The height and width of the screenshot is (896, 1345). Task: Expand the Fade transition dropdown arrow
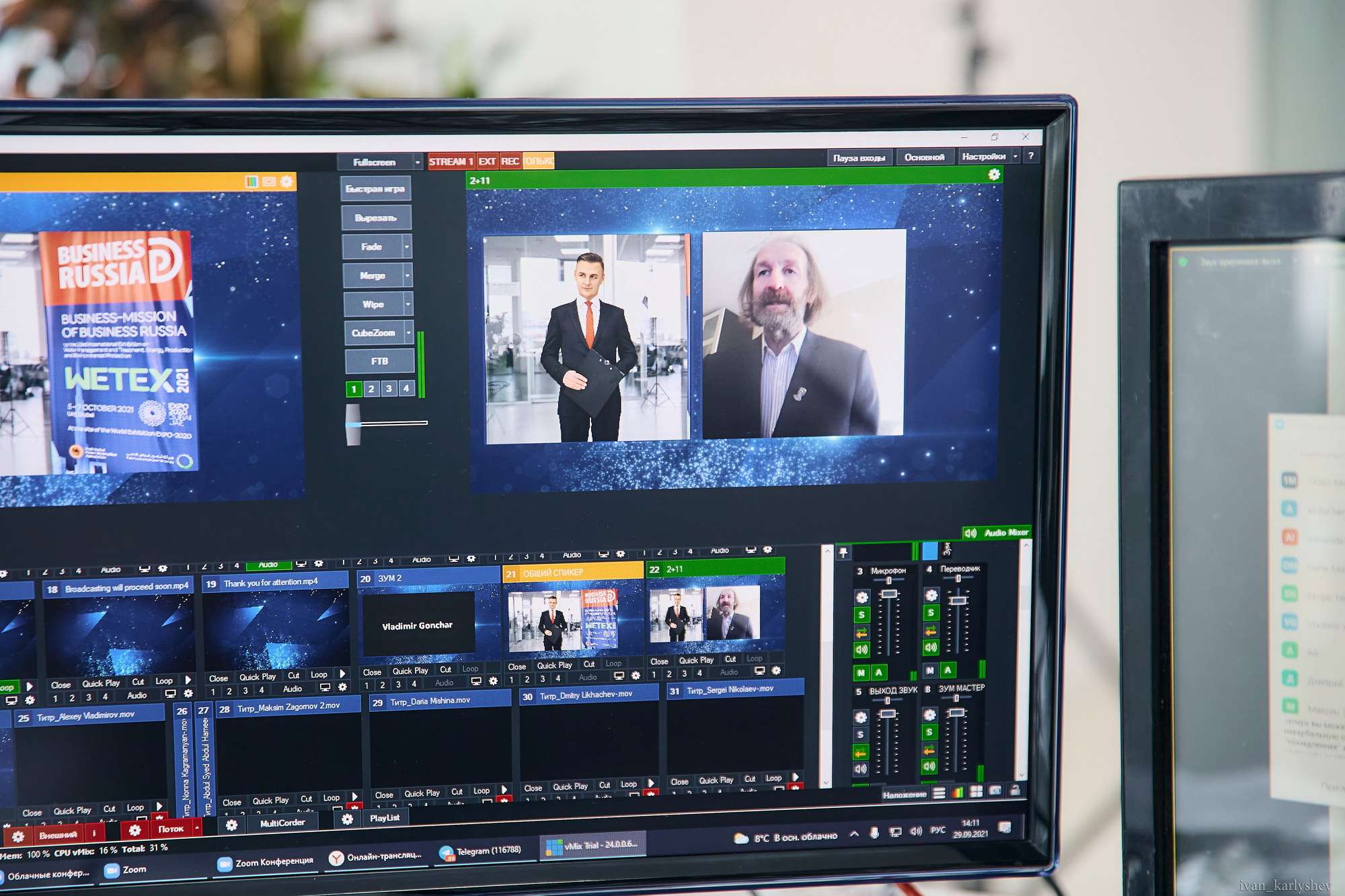point(407,247)
